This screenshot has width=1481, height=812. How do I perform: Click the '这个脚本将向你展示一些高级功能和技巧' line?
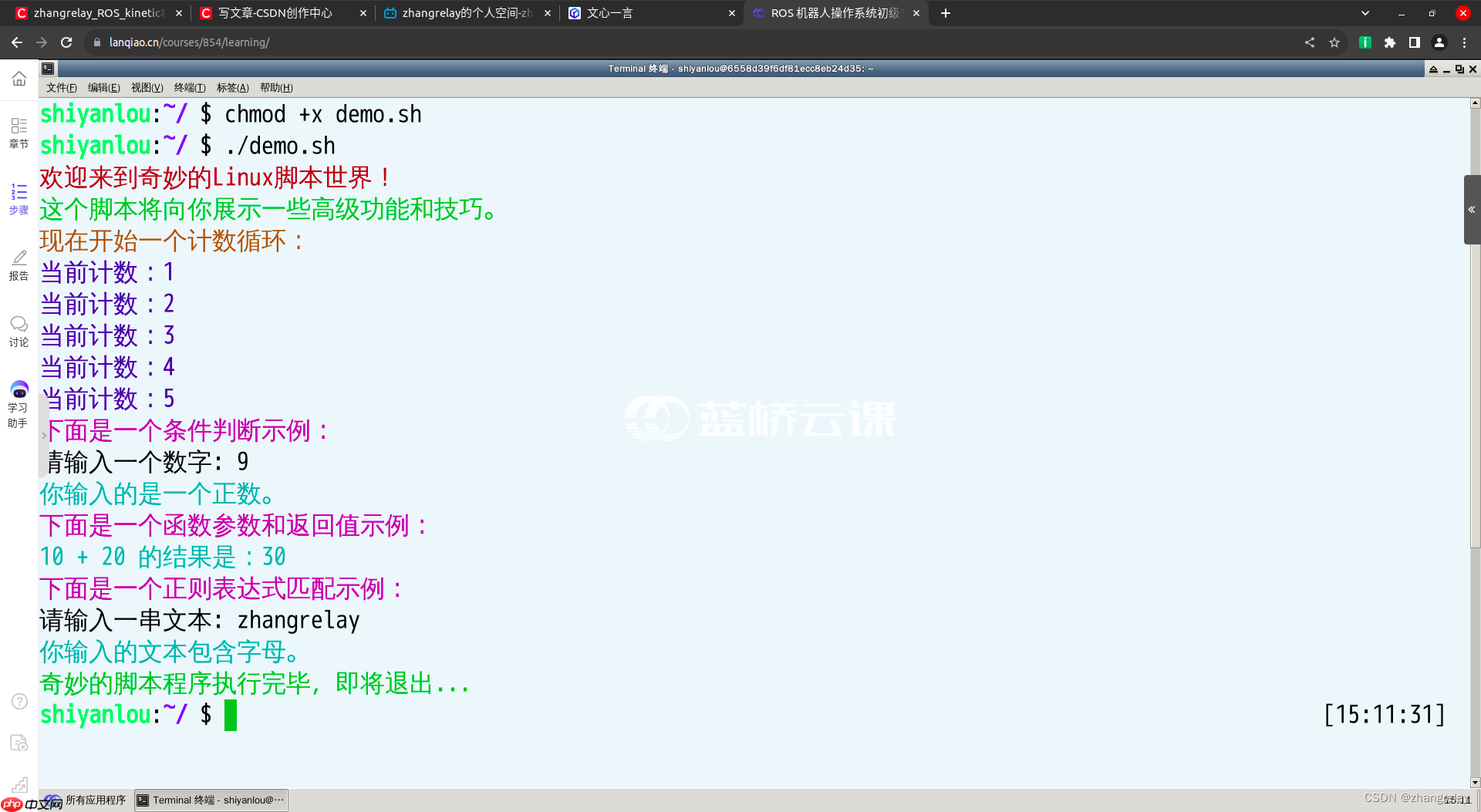tap(268, 209)
